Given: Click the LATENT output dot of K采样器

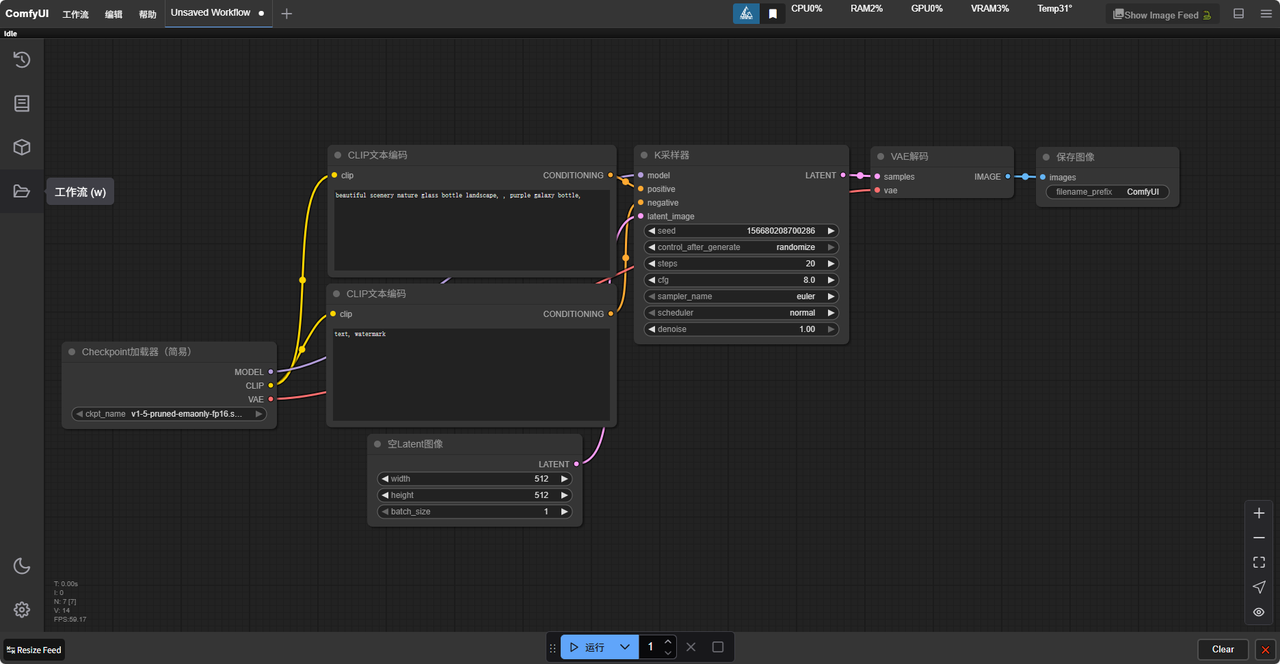Looking at the screenshot, I should (x=843, y=175).
